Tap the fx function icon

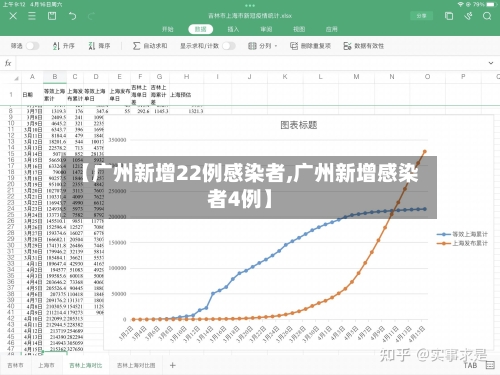pos(8,63)
